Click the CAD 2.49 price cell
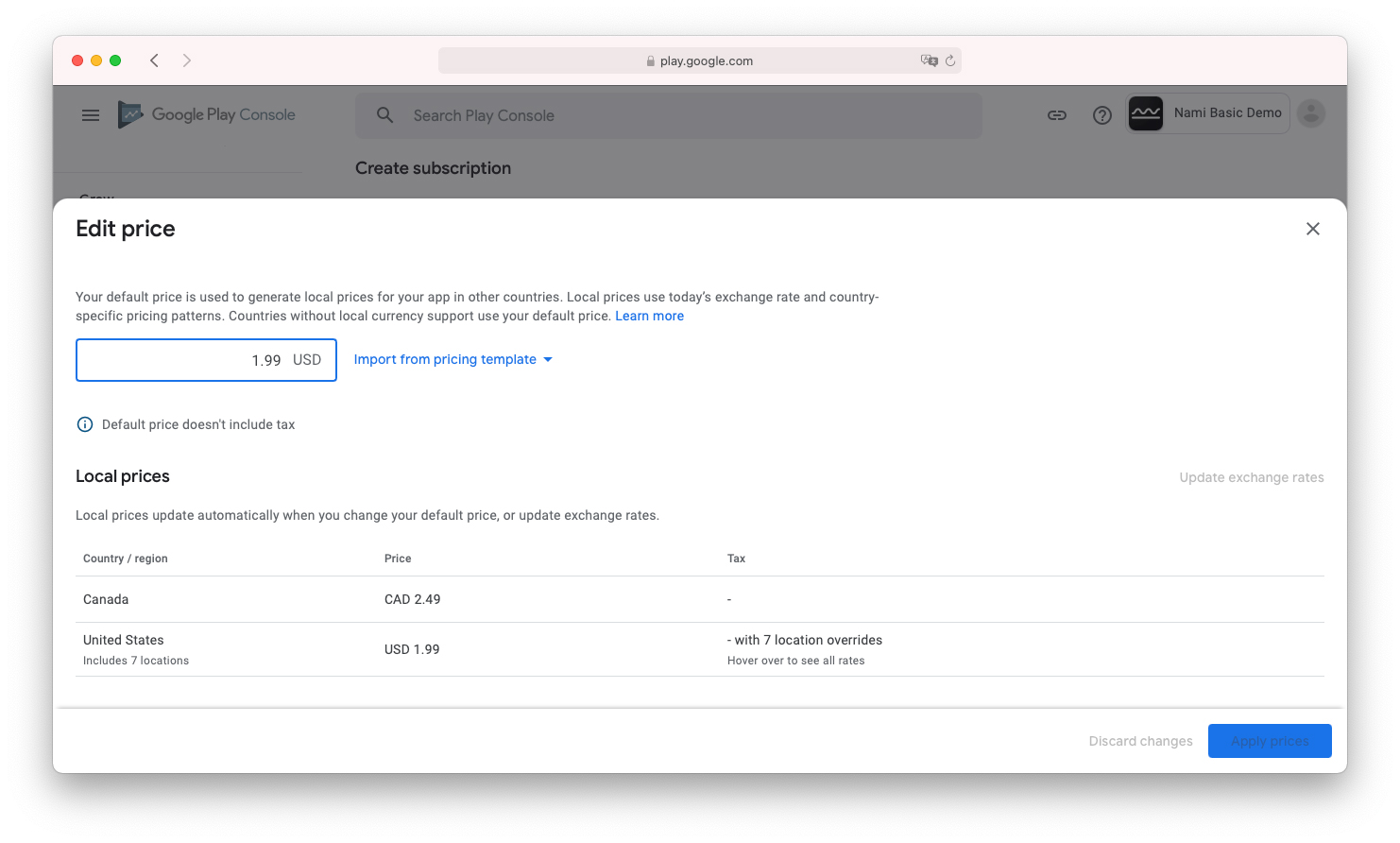The image size is (1400, 843). click(x=413, y=599)
